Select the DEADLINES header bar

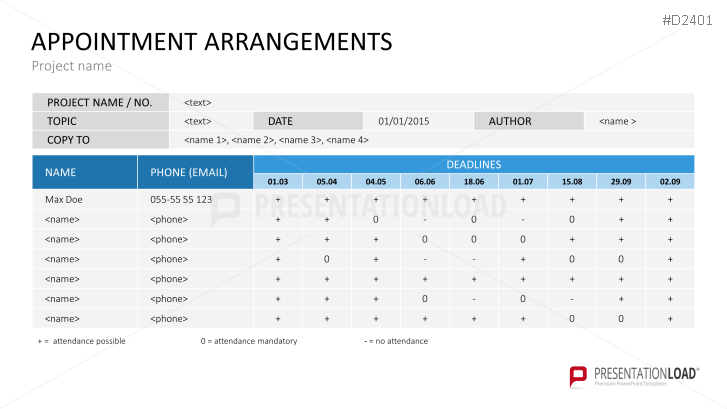point(473,164)
